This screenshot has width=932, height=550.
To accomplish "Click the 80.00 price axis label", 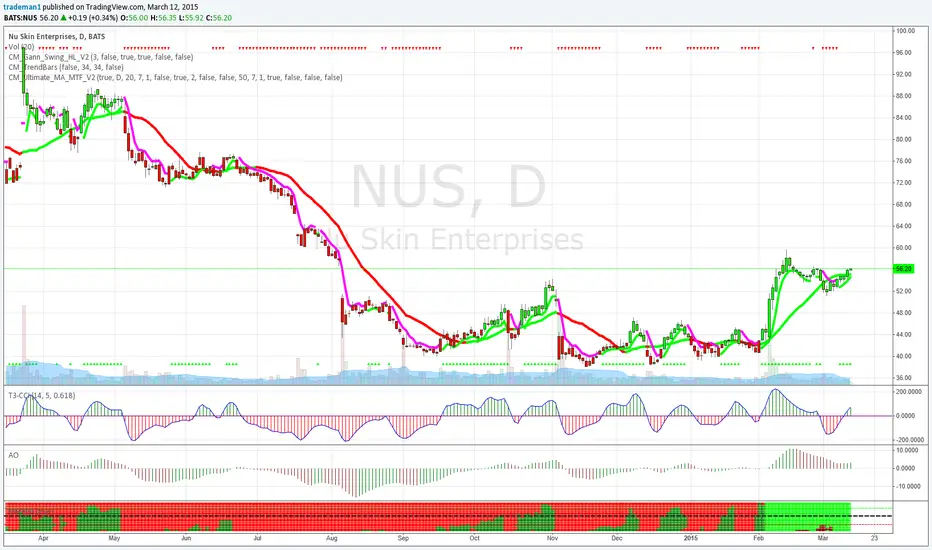I will tap(904, 139).
